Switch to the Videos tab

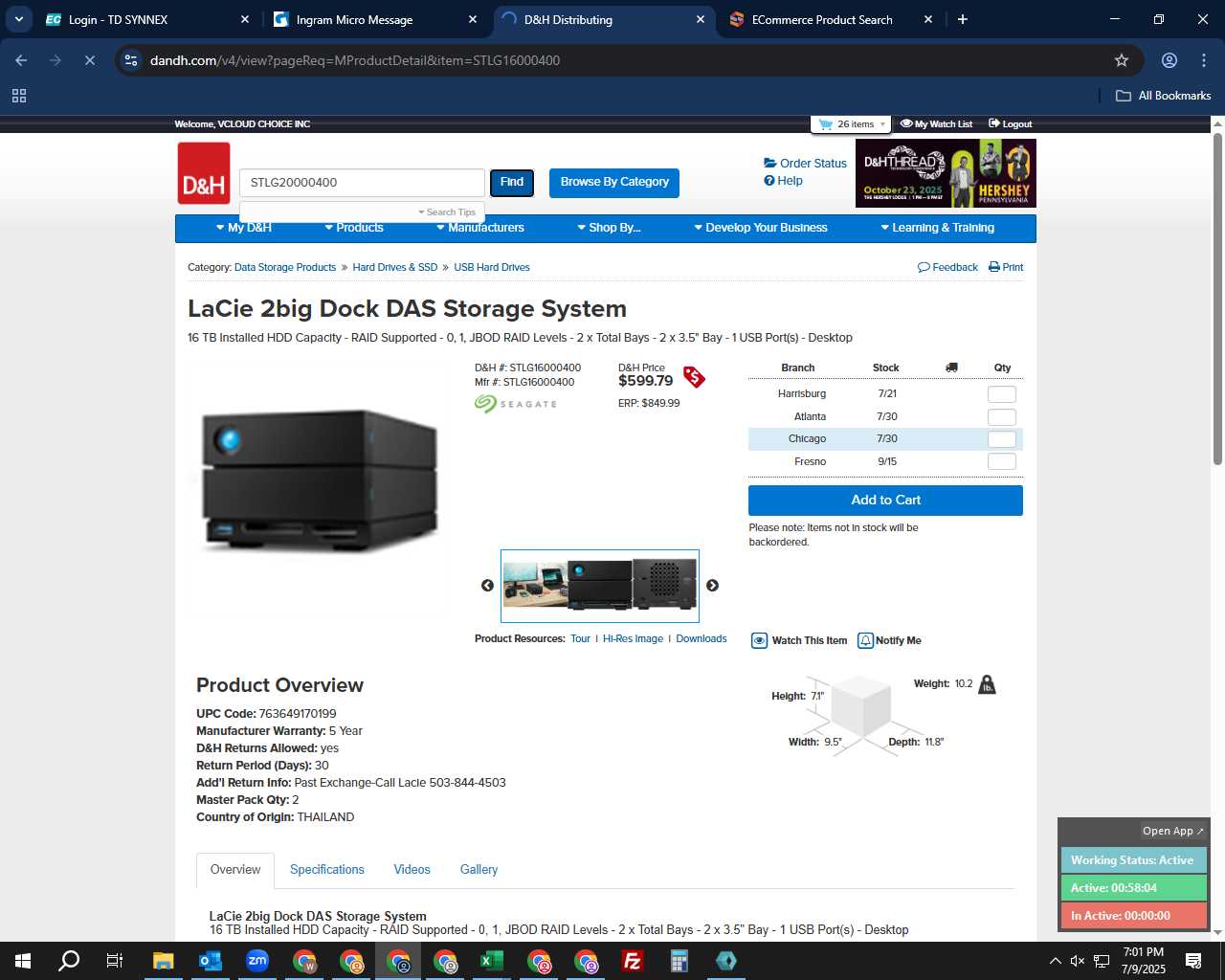(412, 870)
